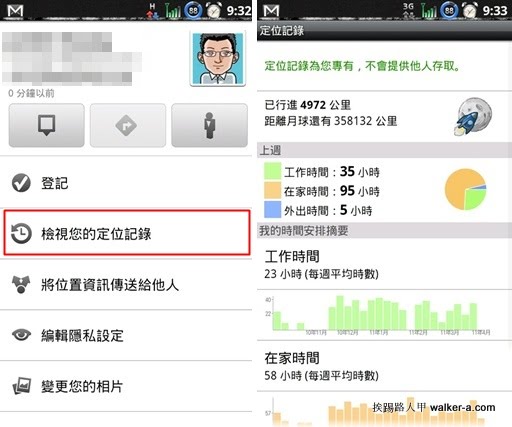Tap the directions arrow button
Image resolution: width=512 pixels, height=427 pixels.
pos(128,125)
